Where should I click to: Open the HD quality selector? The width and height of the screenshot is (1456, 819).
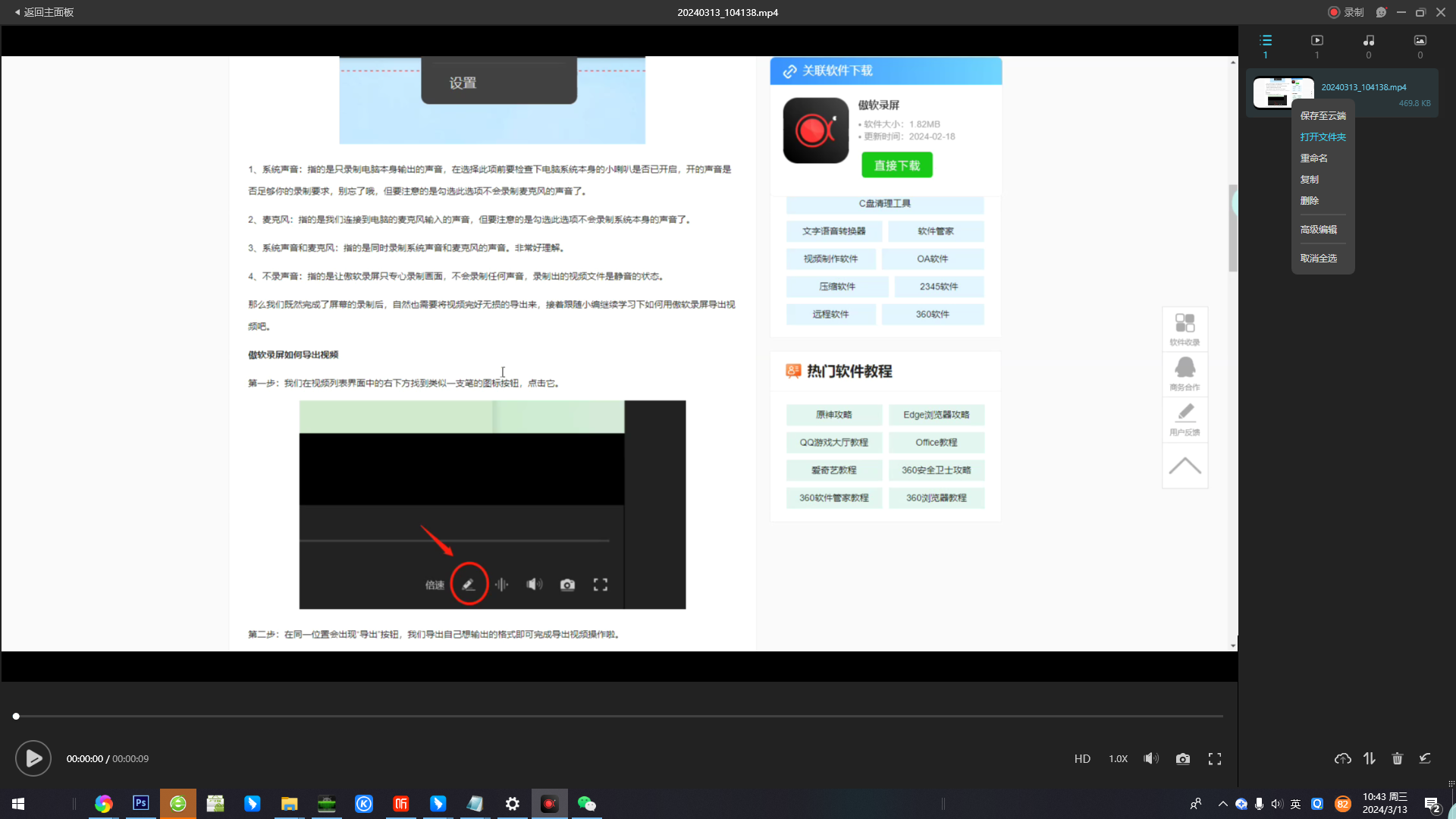click(x=1082, y=759)
